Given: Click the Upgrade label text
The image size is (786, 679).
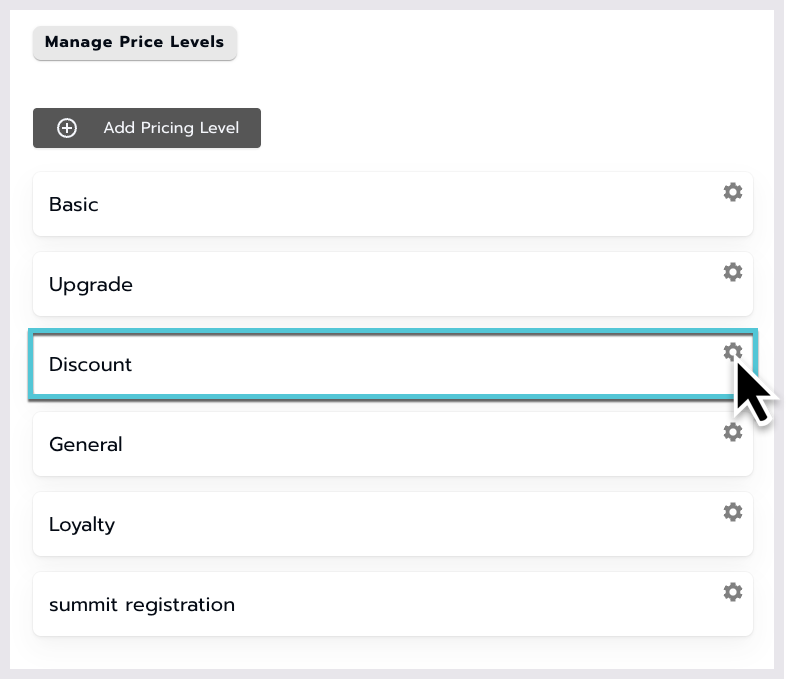Looking at the screenshot, I should (91, 285).
